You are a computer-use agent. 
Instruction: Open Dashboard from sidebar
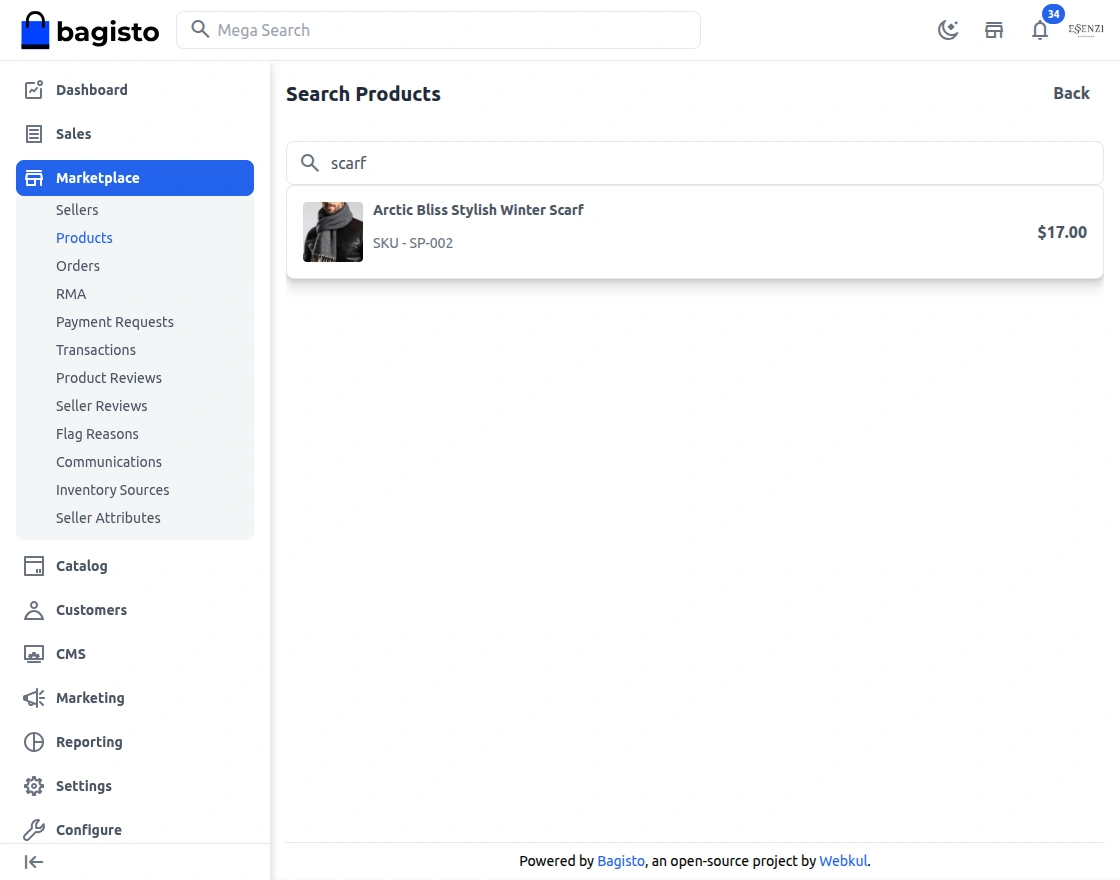point(92,90)
